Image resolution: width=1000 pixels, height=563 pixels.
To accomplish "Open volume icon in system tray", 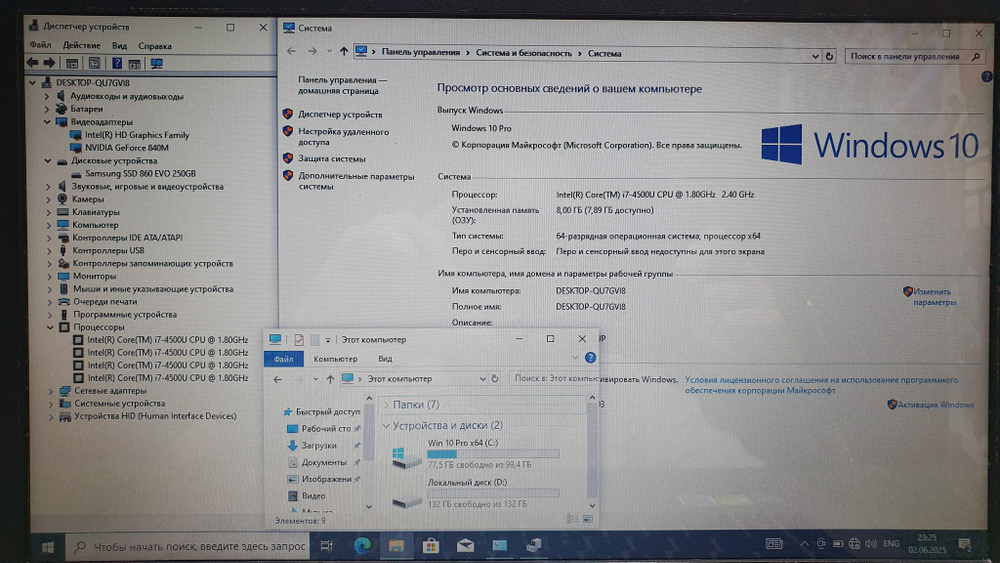I will point(871,544).
